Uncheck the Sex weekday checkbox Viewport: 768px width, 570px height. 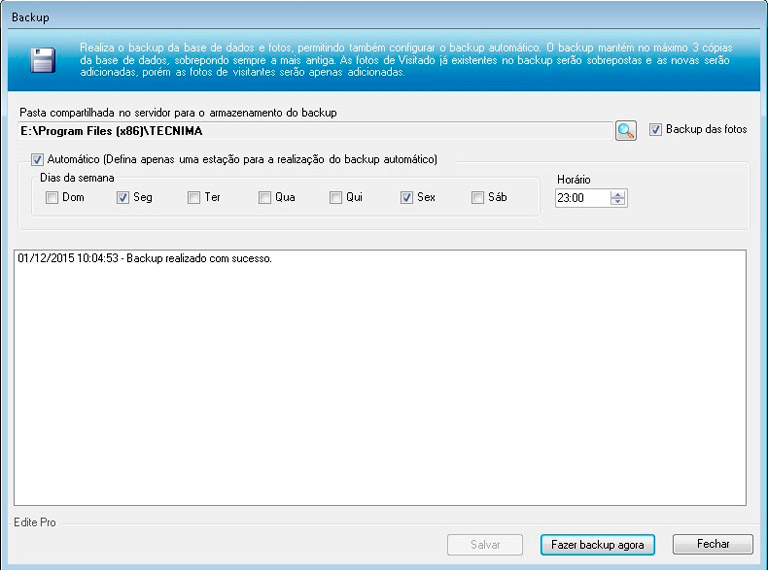point(407,198)
